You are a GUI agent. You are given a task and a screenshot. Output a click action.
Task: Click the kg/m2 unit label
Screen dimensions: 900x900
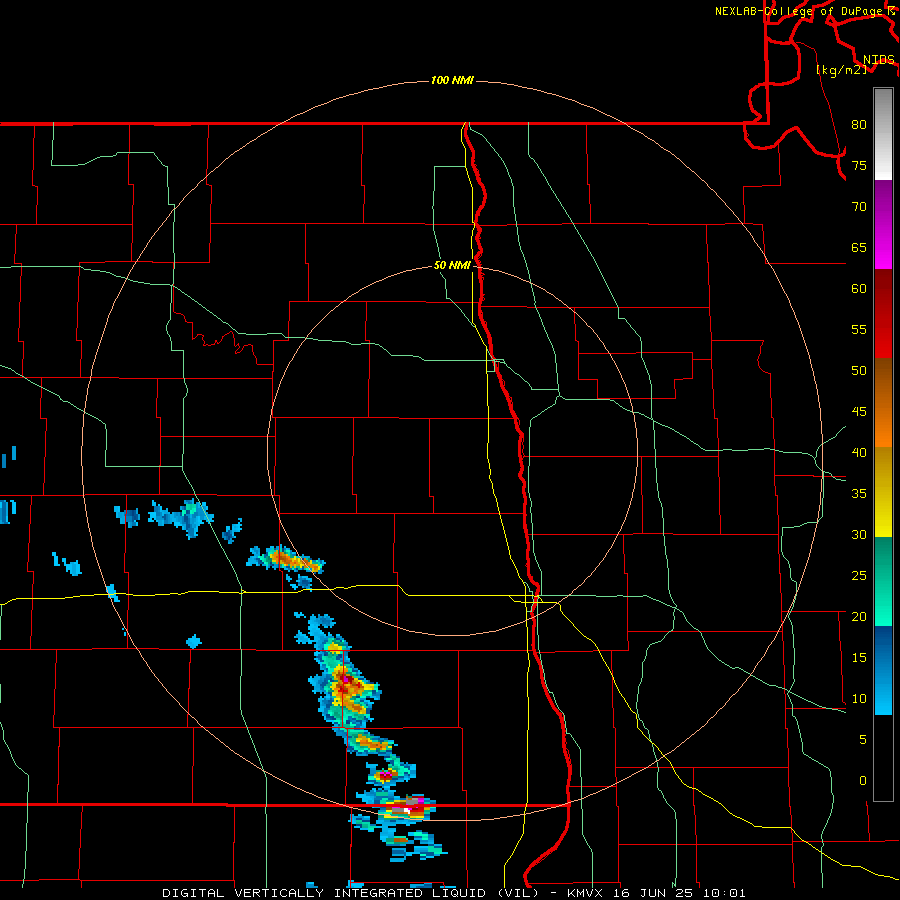coord(841,70)
